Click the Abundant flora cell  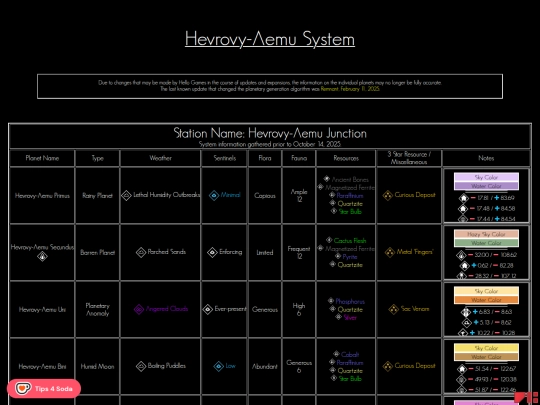[x=264, y=366]
